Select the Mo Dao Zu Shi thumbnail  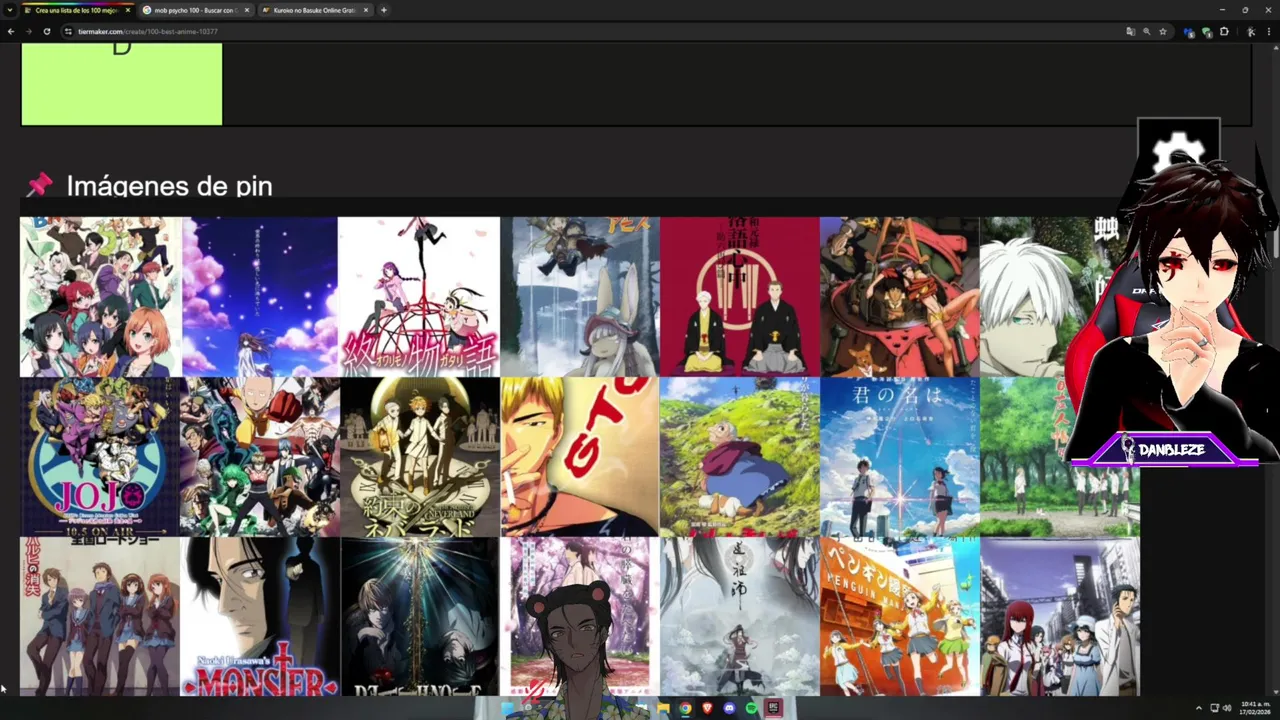[740, 617]
